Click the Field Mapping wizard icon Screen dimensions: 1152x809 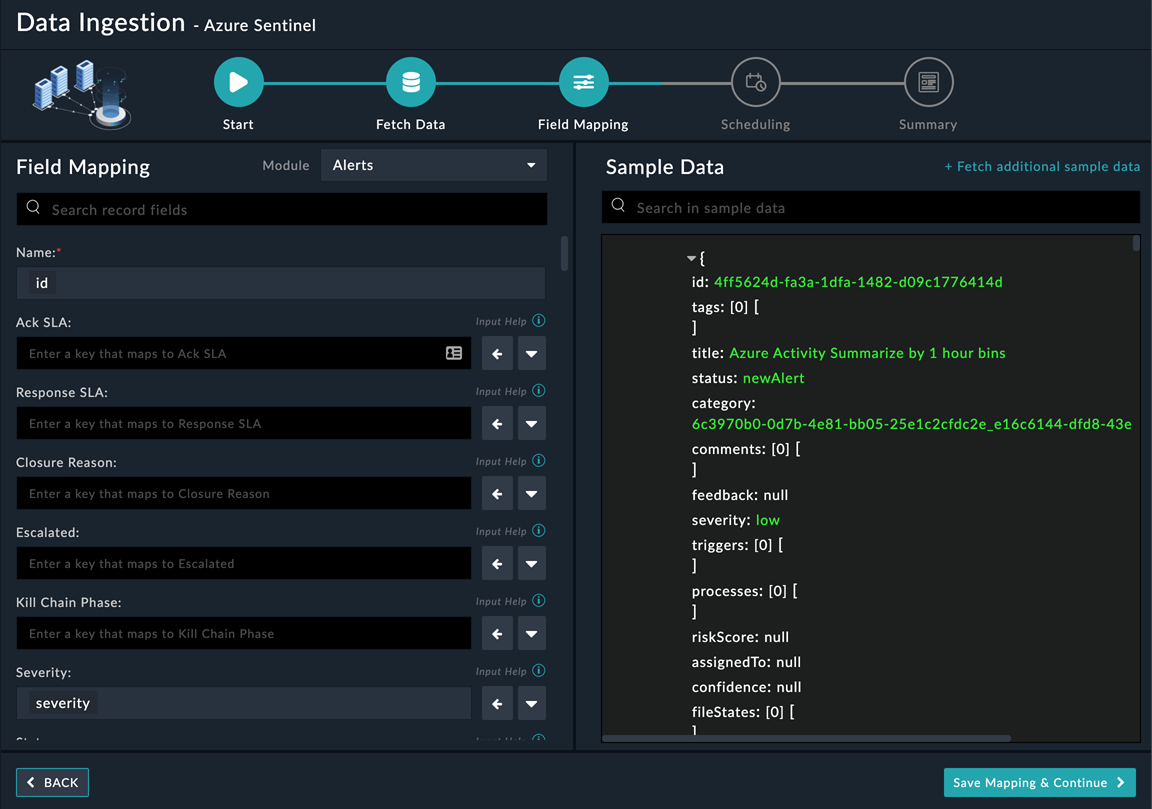tap(583, 82)
